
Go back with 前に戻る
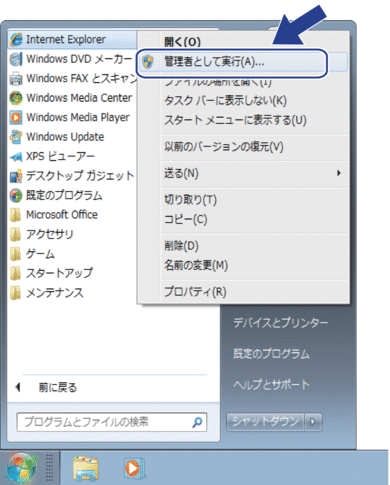[x=58, y=388]
